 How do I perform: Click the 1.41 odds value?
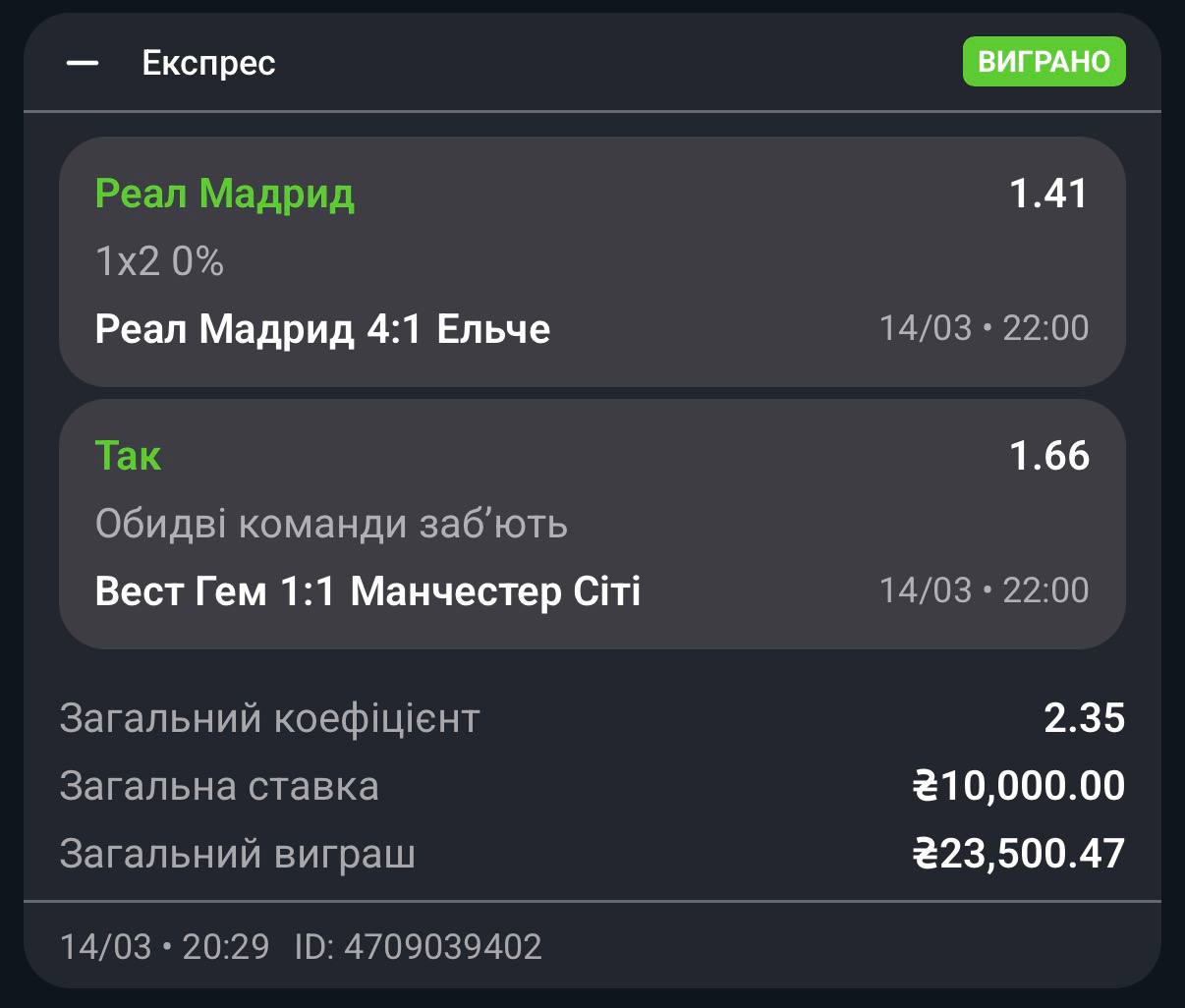click(1049, 194)
